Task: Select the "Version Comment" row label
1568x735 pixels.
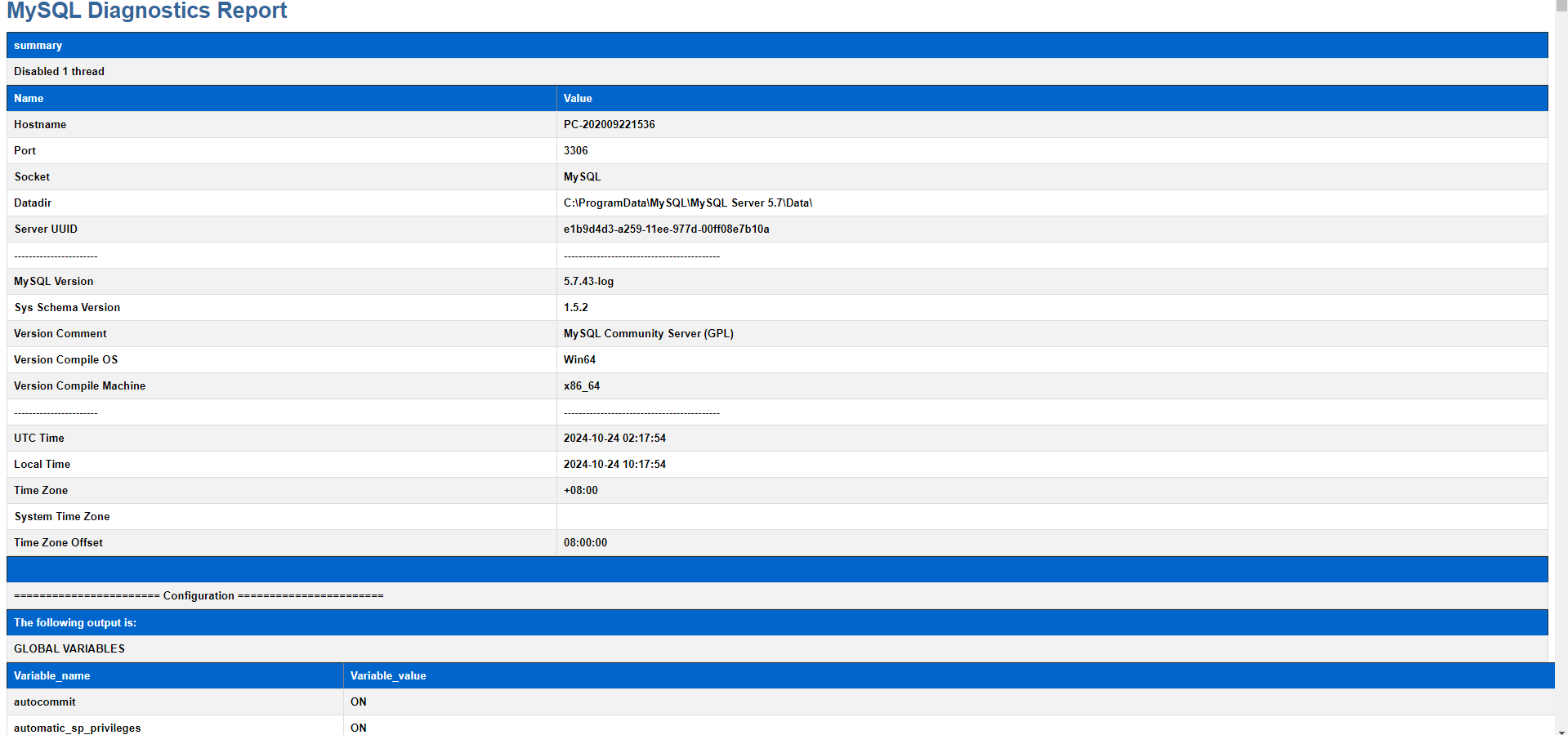Action: coord(60,334)
